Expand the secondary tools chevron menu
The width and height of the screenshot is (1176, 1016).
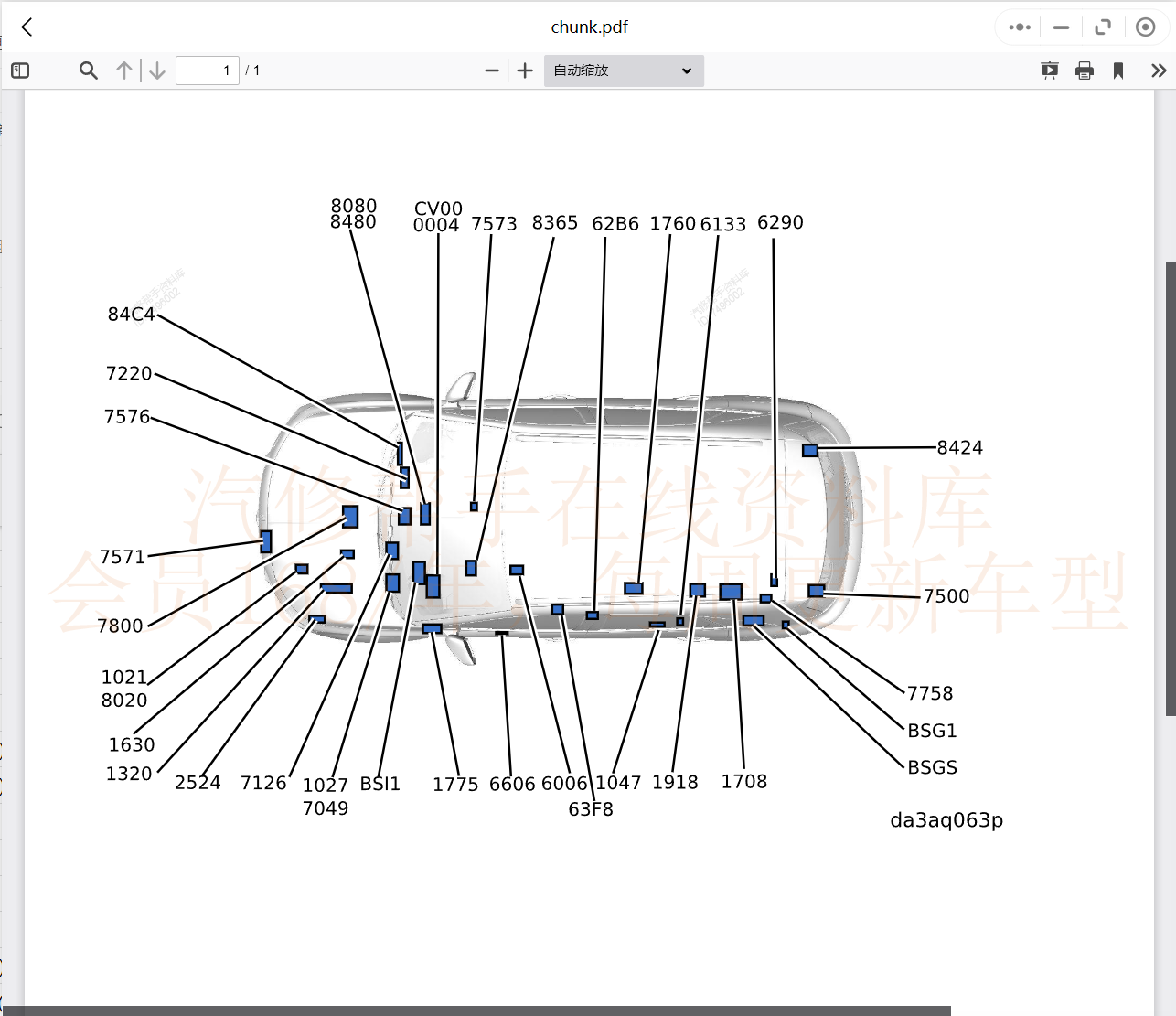coord(1159,70)
